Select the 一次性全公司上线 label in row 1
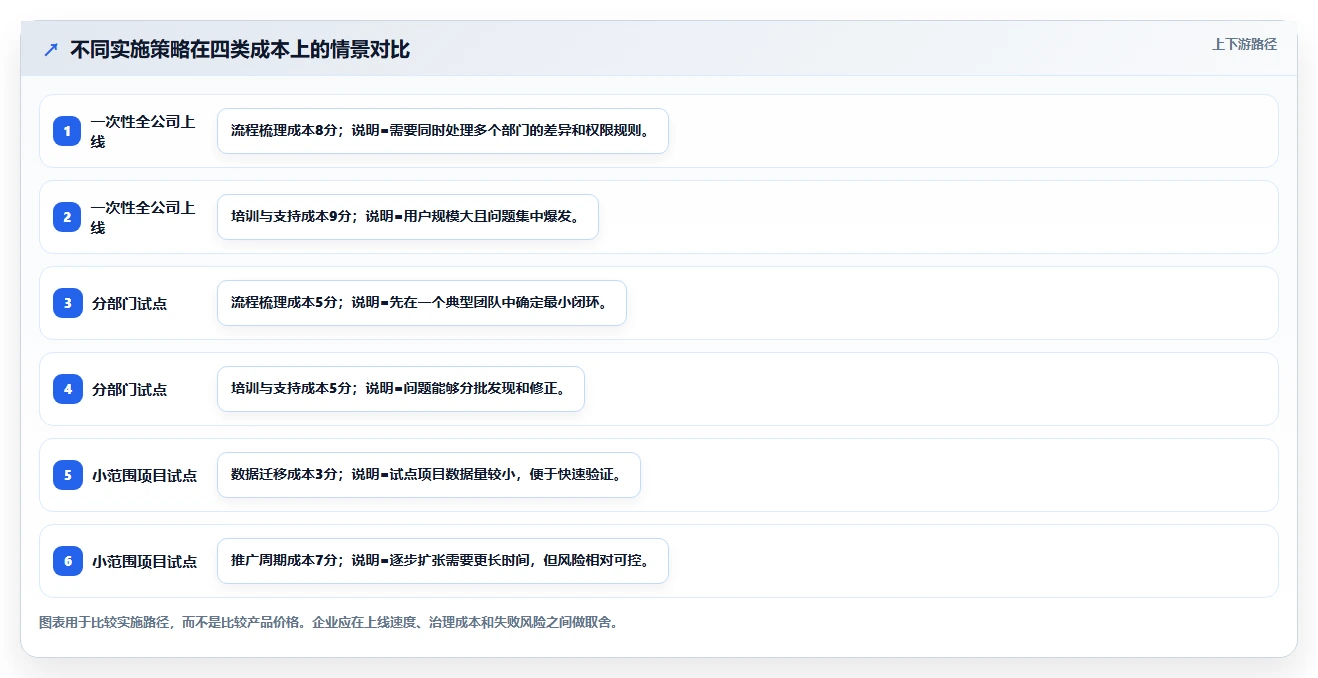This screenshot has height=678, width=1318. tap(143, 131)
